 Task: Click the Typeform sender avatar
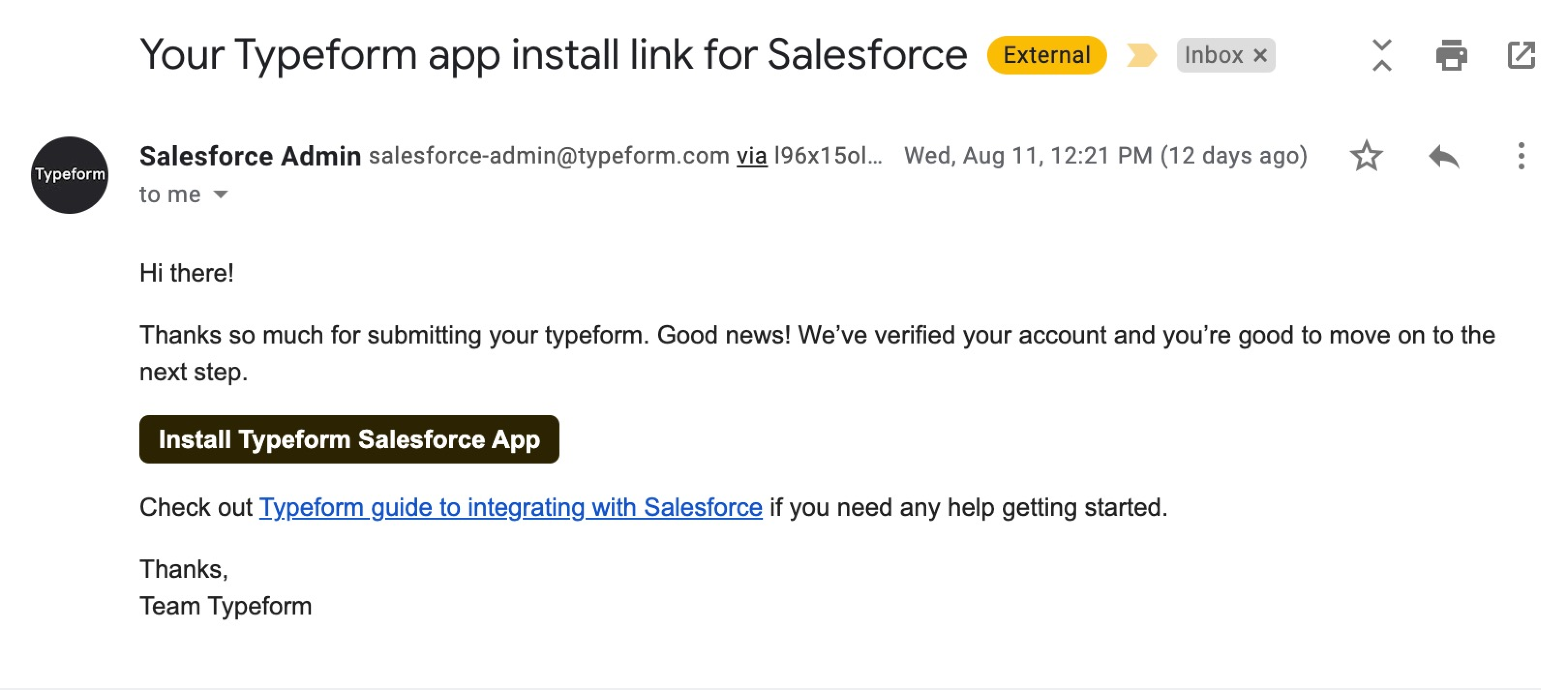[x=69, y=175]
